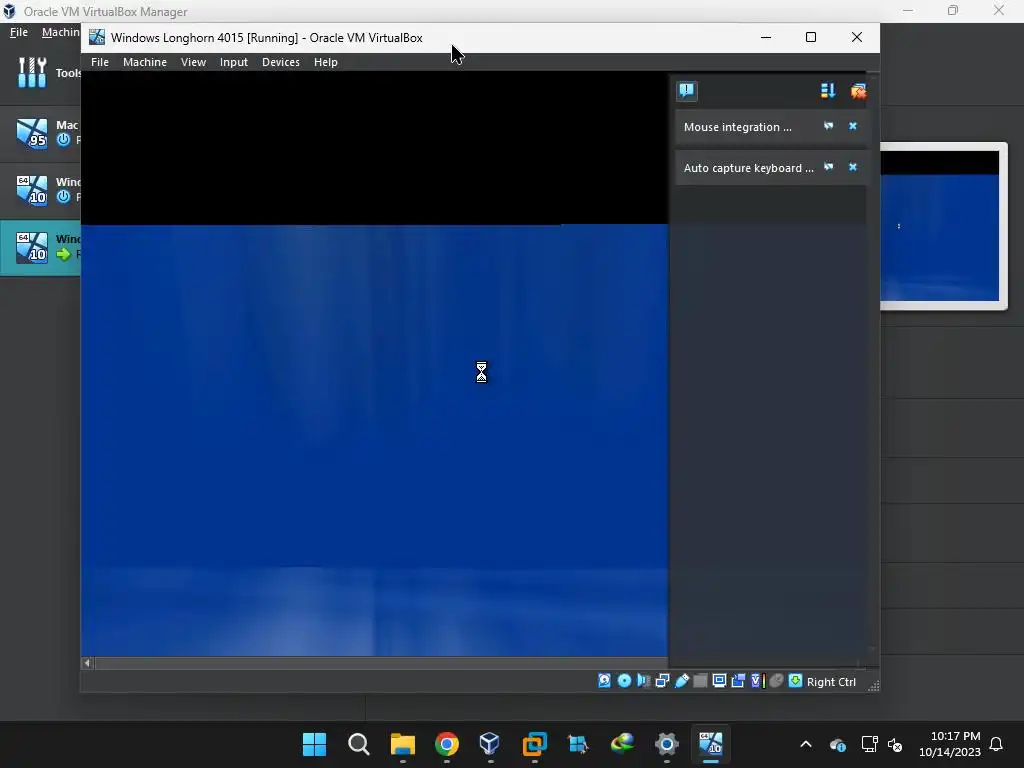Image resolution: width=1024 pixels, height=768 pixels.
Task: Open the Machine menu in VM window
Action: pos(145,62)
